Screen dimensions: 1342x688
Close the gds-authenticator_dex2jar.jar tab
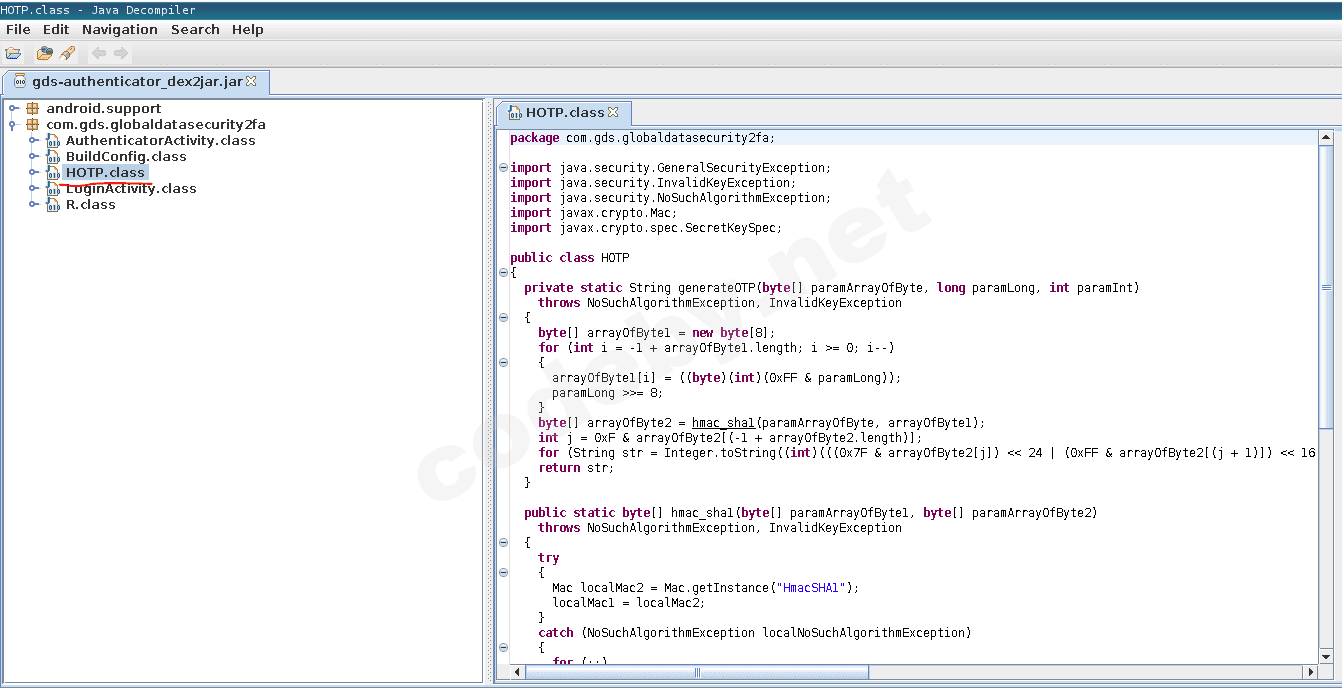[252, 81]
